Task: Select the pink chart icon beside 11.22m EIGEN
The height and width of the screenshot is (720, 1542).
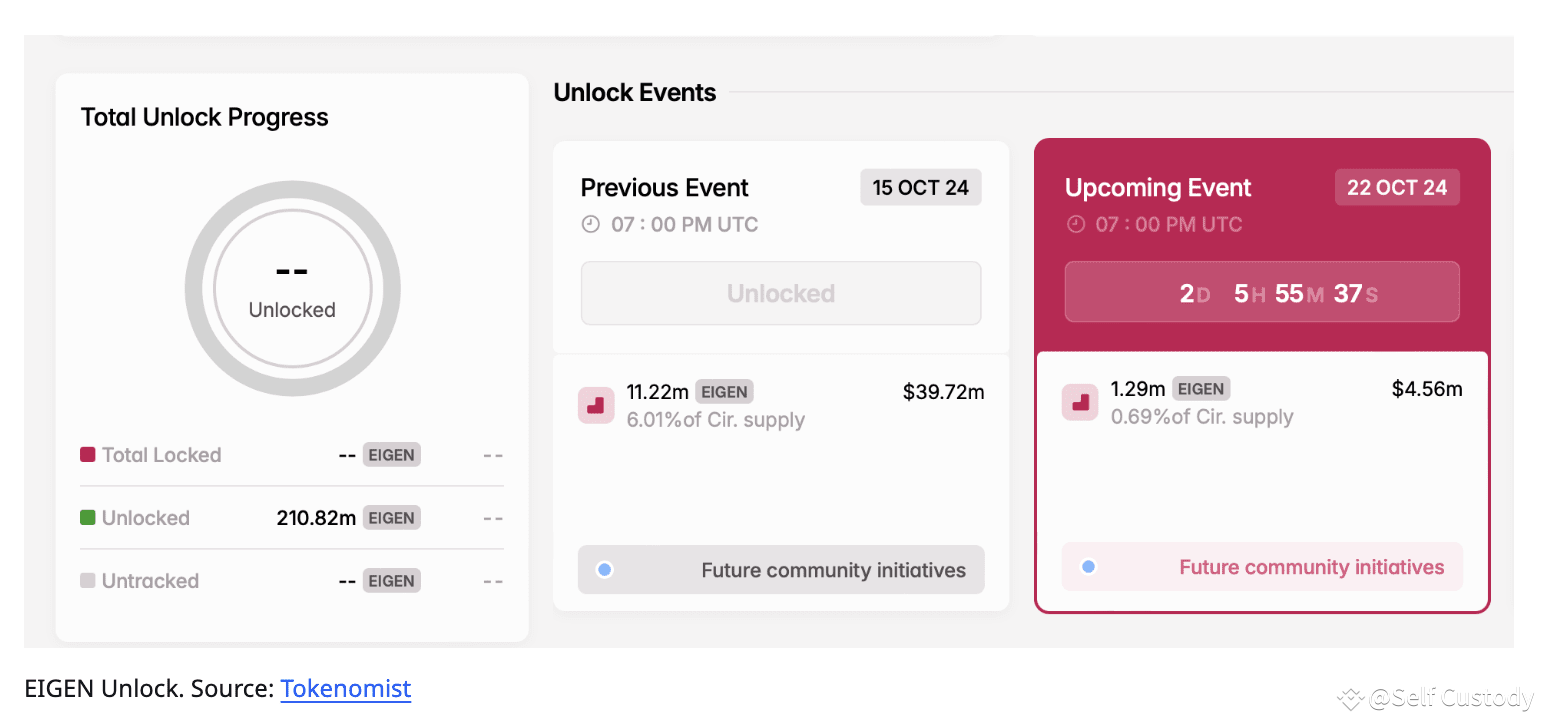Action: tap(596, 405)
